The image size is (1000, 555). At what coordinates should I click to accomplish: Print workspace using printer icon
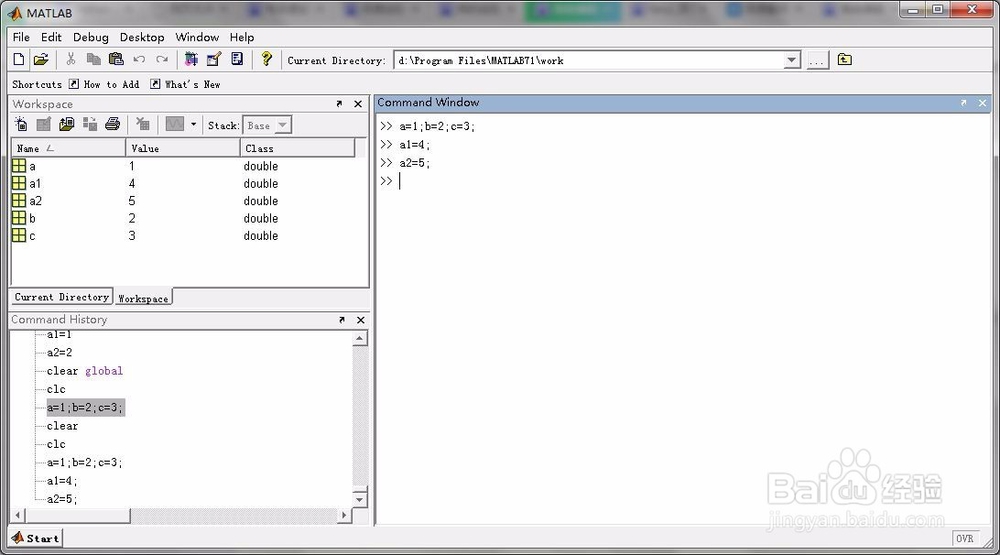click(x=113, y=124)
